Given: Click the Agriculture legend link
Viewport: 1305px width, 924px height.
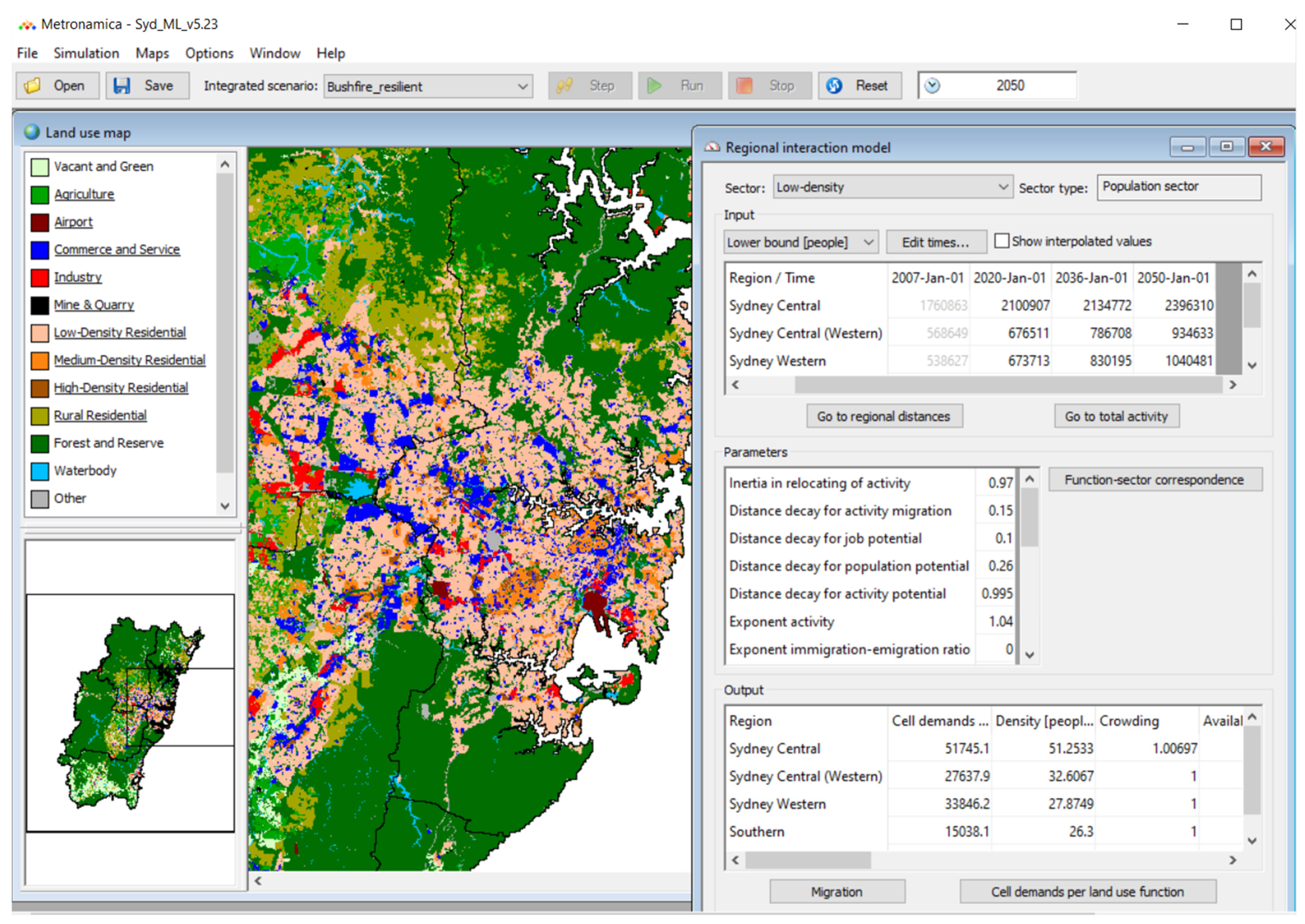Looking at the screenshot, I should pos(84,194).
